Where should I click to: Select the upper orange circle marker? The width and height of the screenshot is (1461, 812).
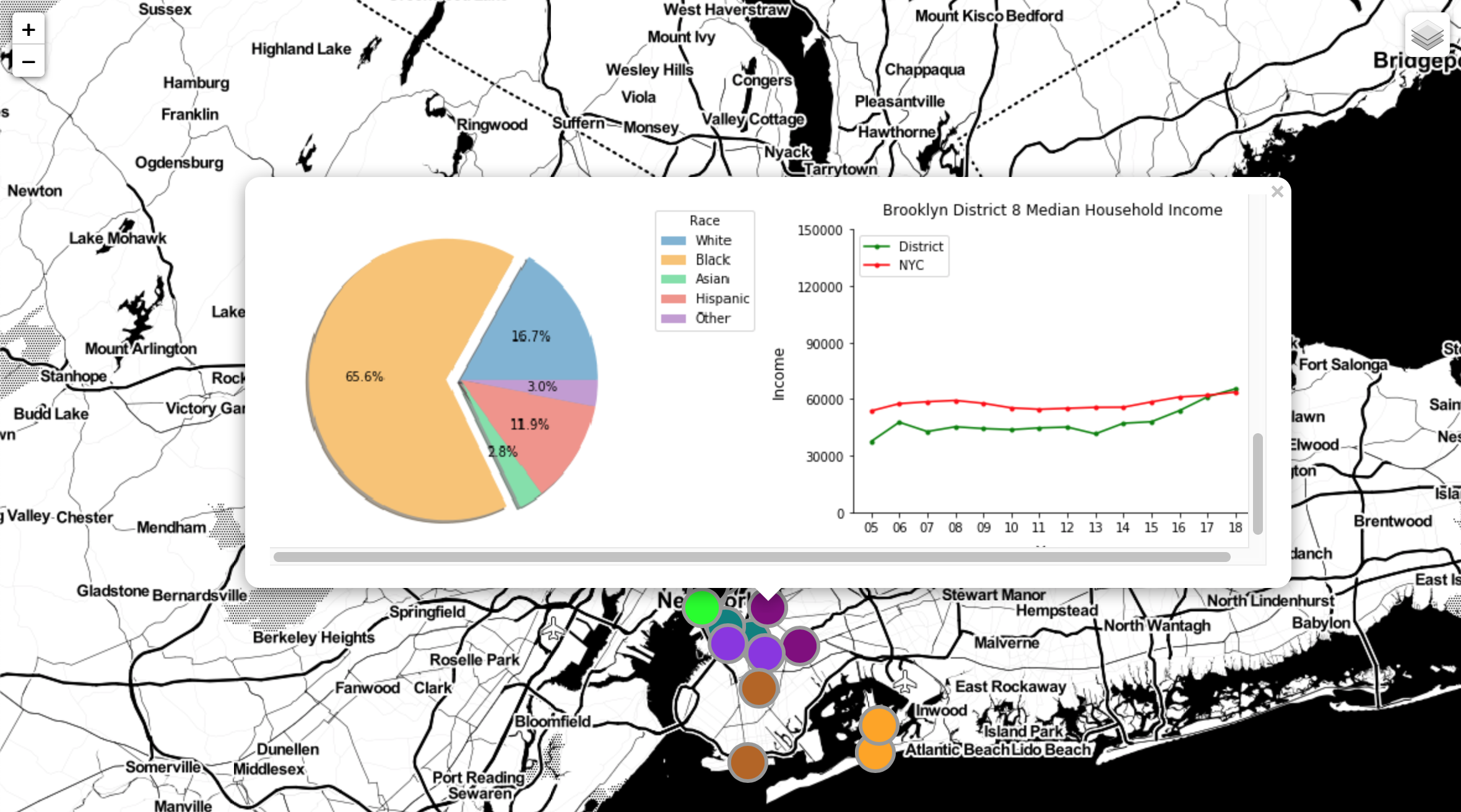click(x=879, y=725)
